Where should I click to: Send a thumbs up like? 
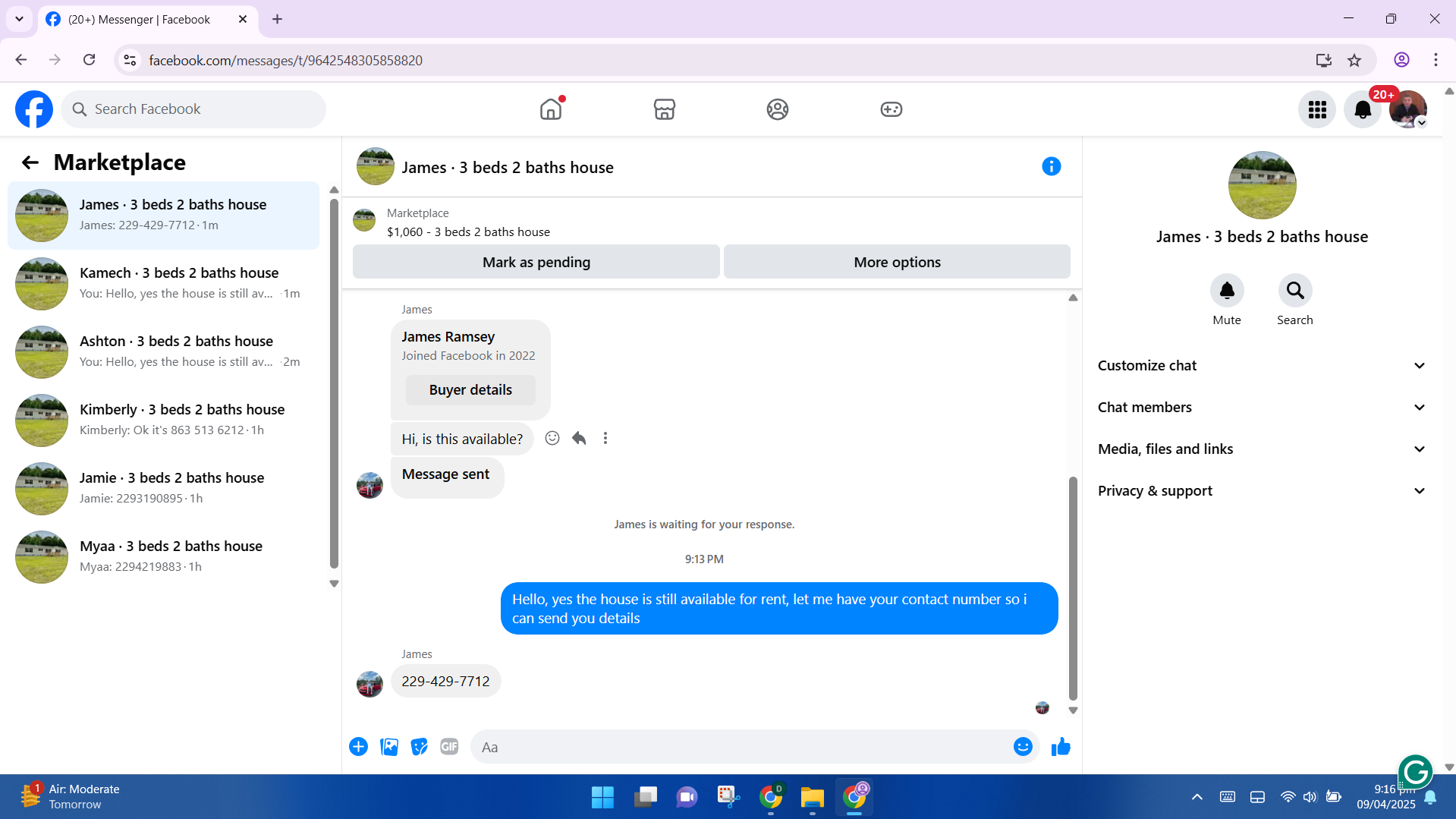1061,747
